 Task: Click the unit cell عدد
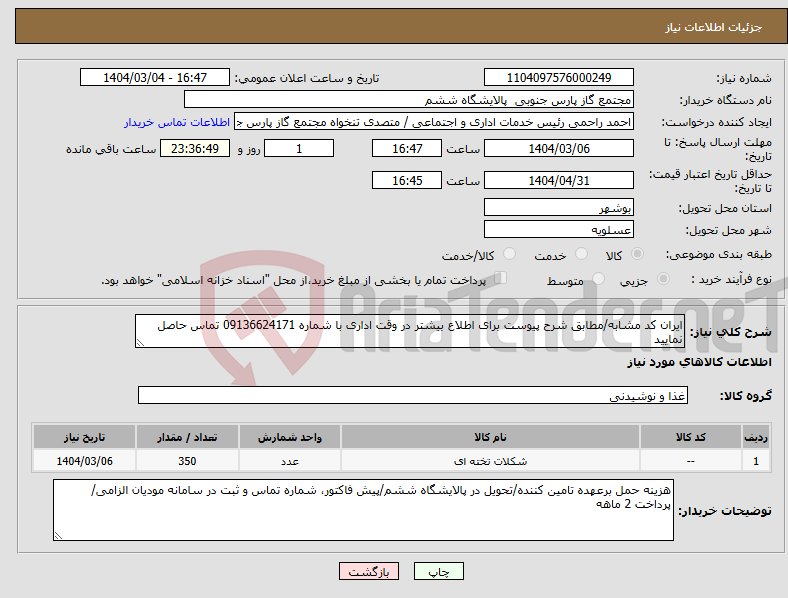pyautogui.click(x=289, y=461)
